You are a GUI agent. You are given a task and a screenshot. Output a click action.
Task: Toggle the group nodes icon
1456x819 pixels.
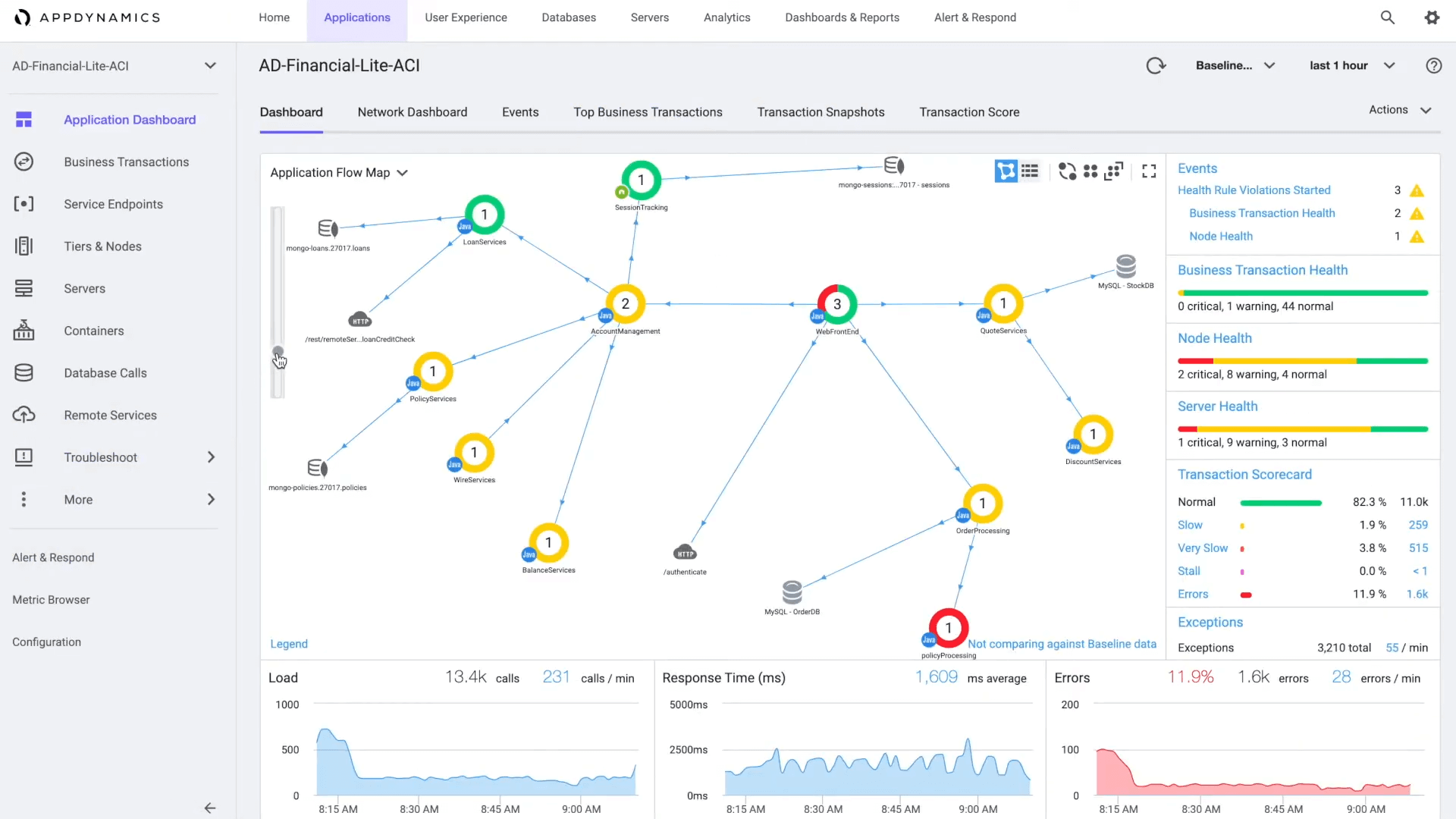click(1090, 171)
